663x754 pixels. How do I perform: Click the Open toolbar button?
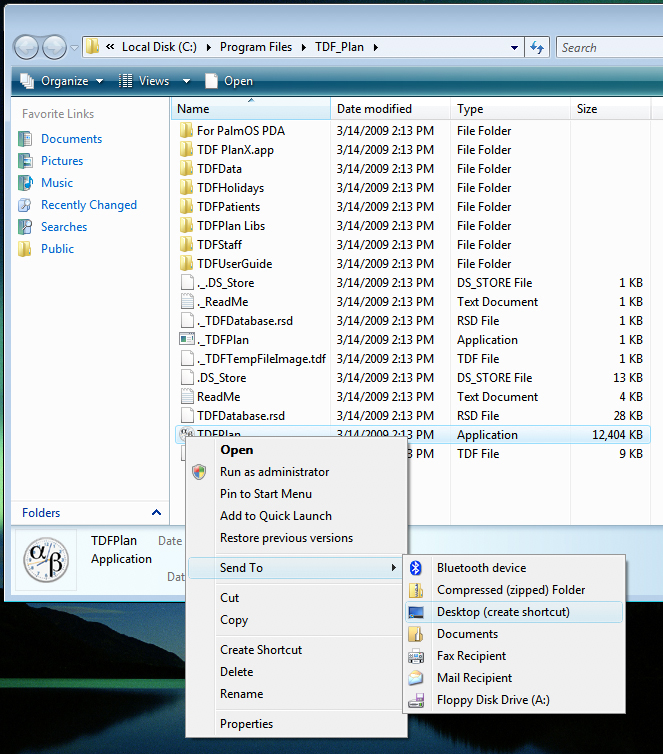click(x=229, y=81)
